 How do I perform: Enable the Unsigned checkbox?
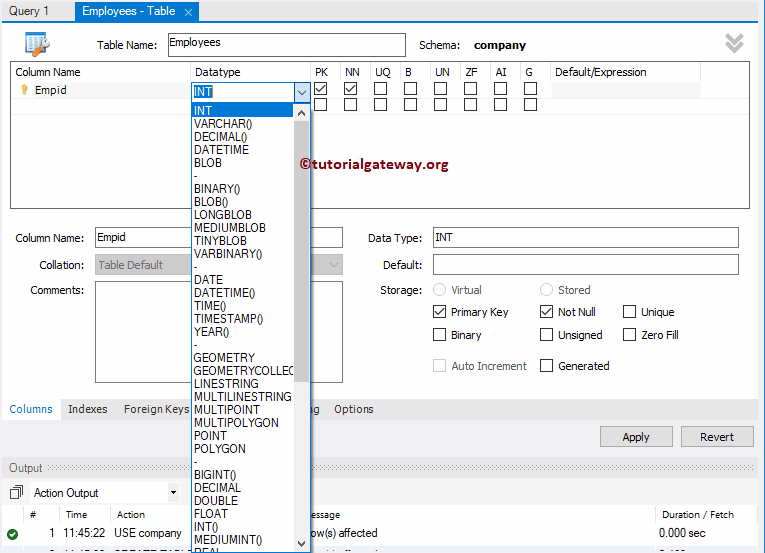546,334
